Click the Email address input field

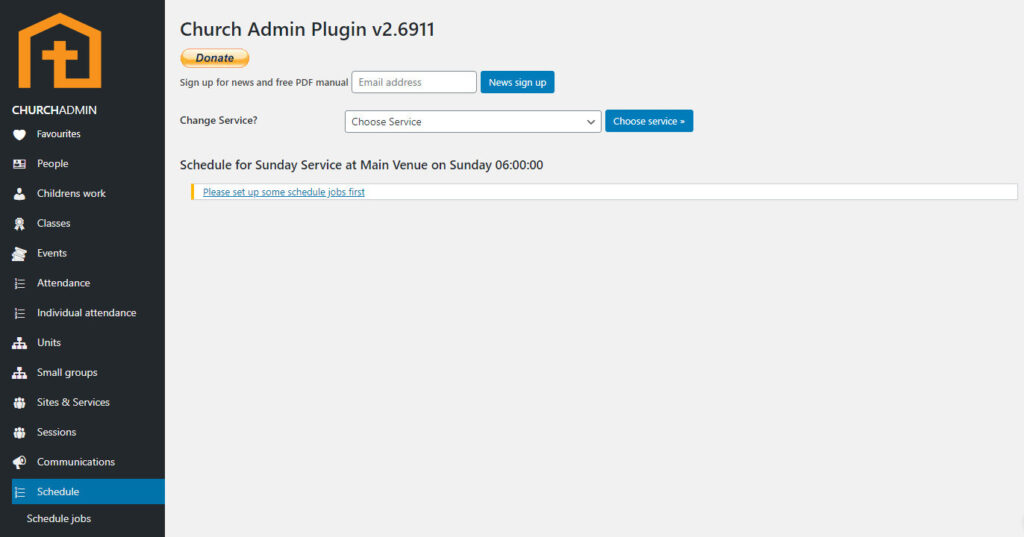[x=414, y=82]
